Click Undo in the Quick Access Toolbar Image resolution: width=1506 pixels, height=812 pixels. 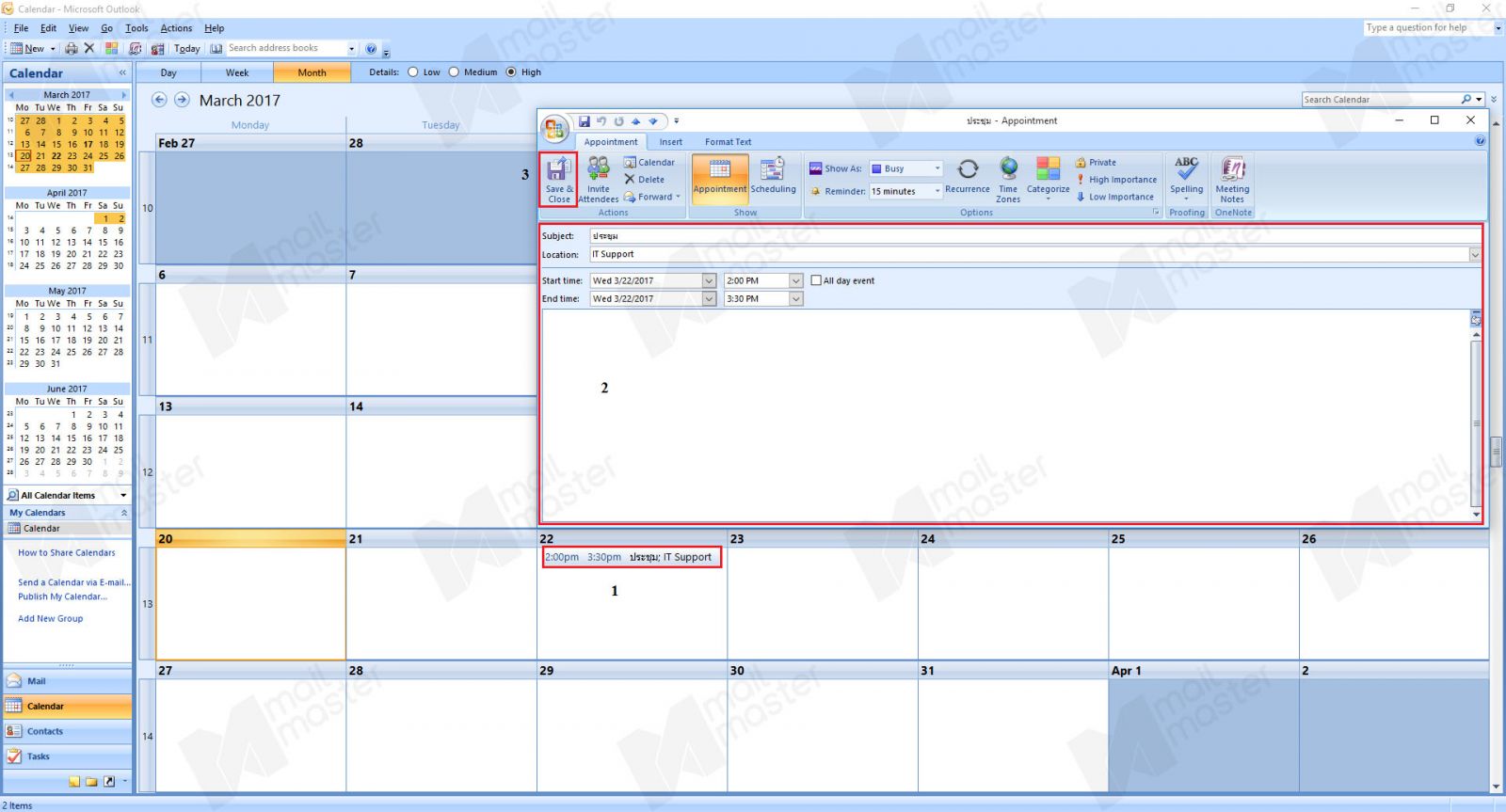click(601, 121)
